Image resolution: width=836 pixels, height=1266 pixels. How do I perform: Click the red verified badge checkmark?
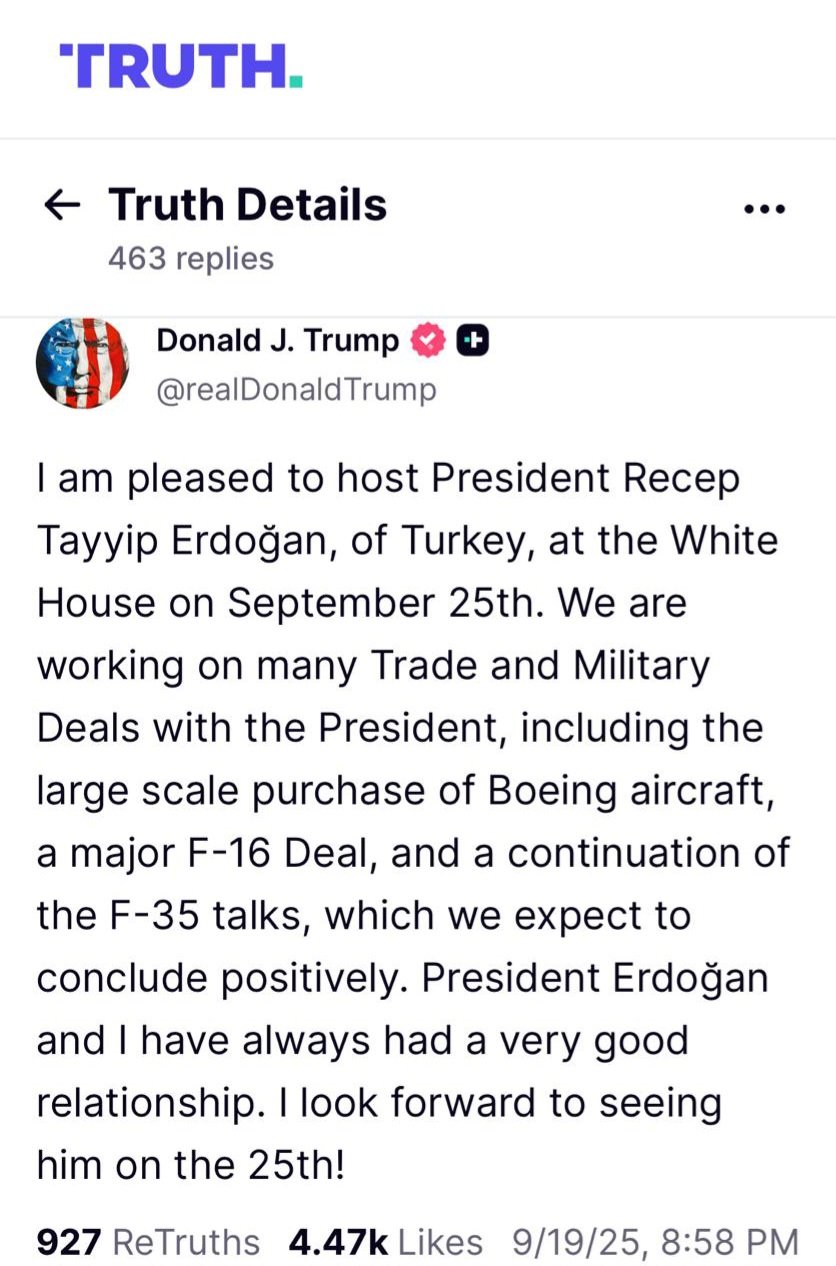click(x=428, y=341)
